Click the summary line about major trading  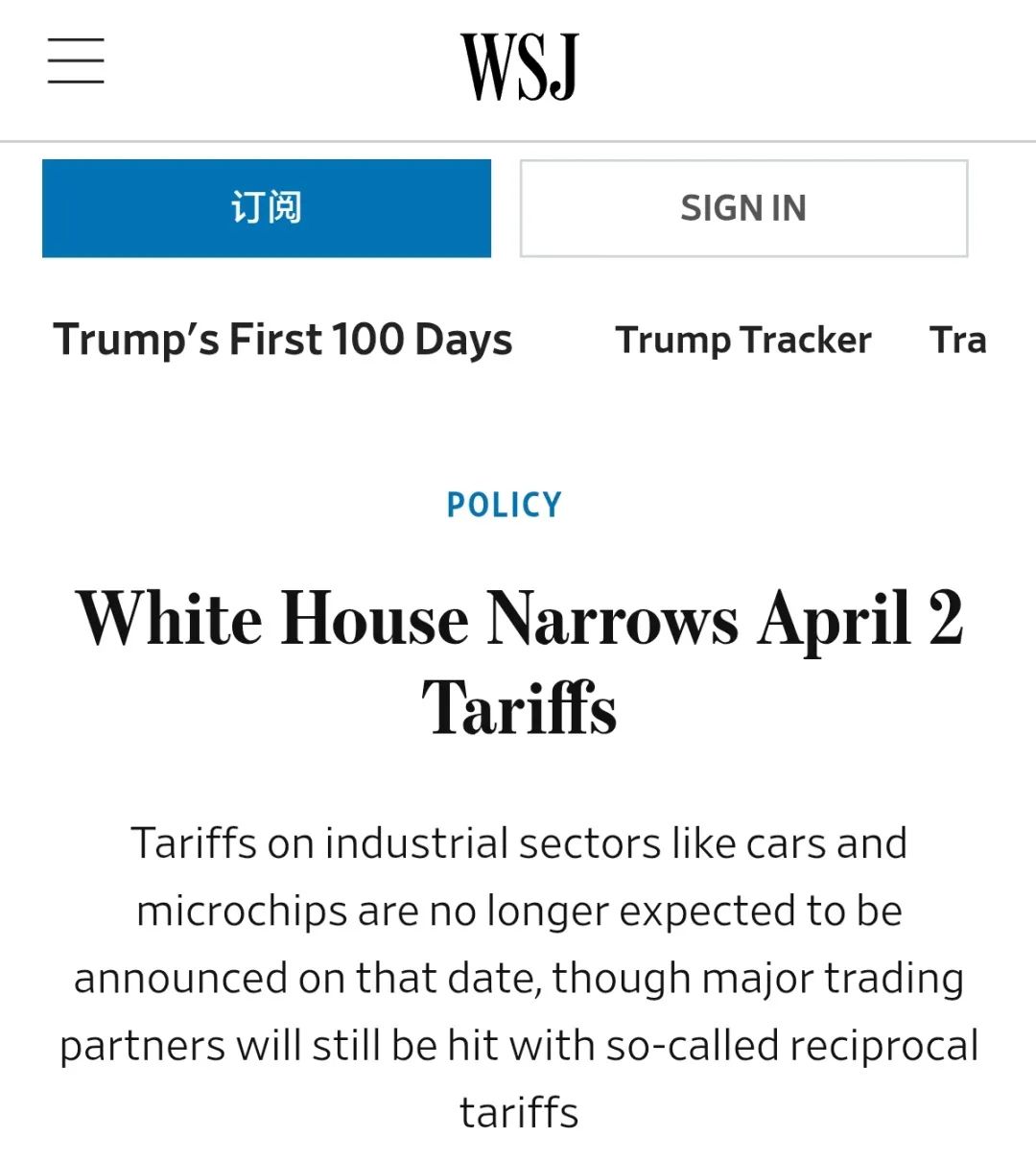(519, 979)
